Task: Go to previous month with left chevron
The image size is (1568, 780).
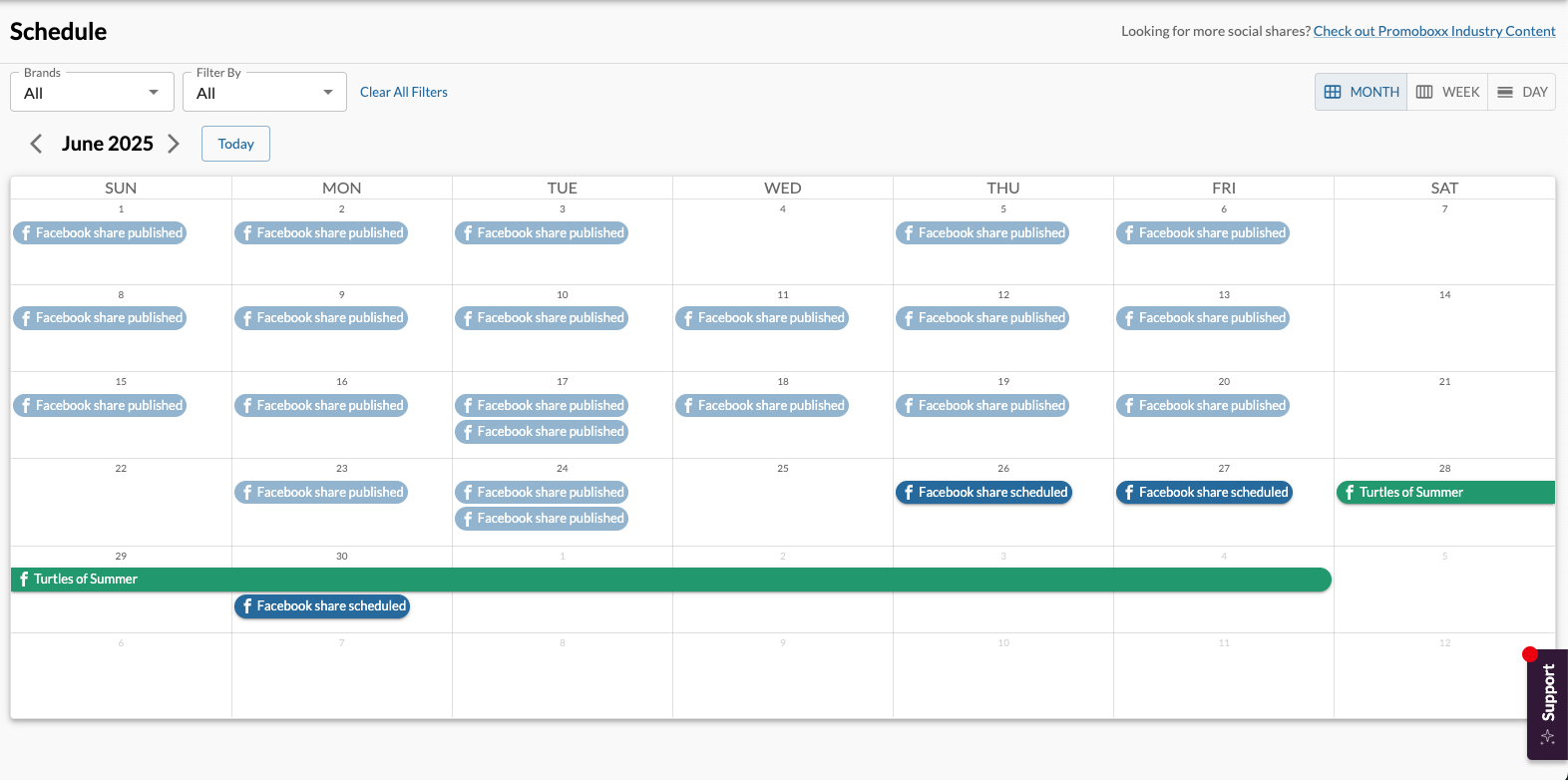Action: 36,144
